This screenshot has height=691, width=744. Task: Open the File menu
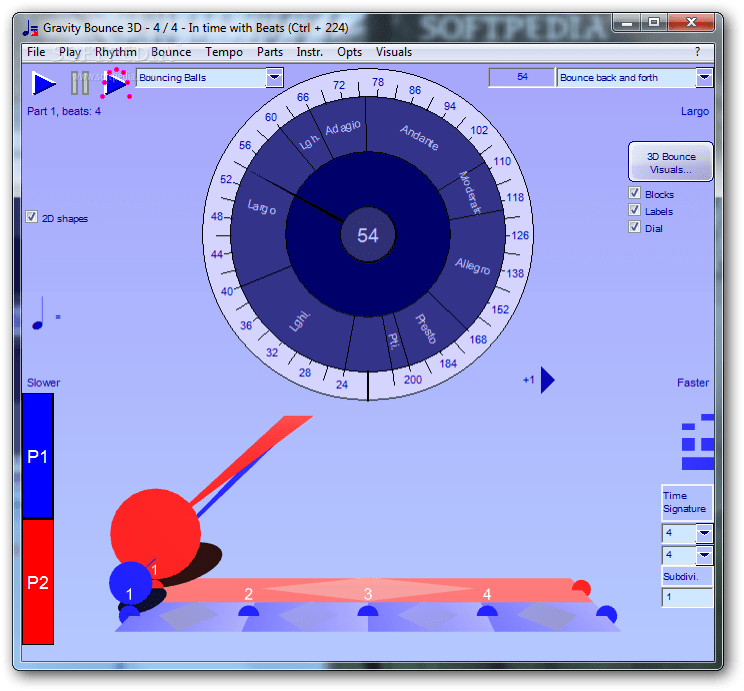36,52
